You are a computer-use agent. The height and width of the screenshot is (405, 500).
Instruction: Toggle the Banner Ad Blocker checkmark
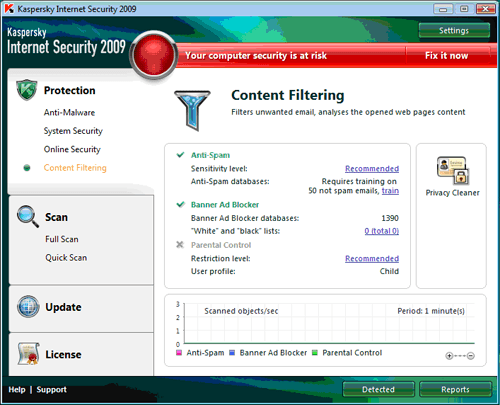tap(180, 204)
